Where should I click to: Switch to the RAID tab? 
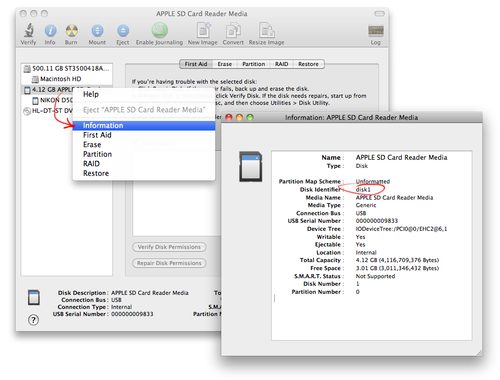[x=282, y=64]
